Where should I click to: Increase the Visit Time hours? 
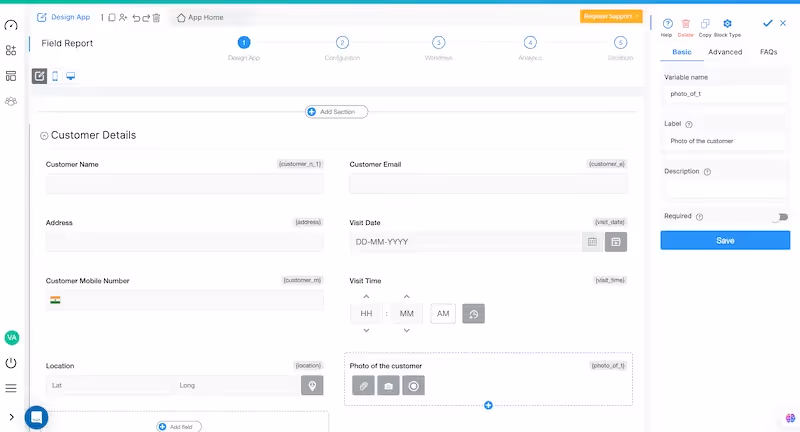(x=366, y=296)
